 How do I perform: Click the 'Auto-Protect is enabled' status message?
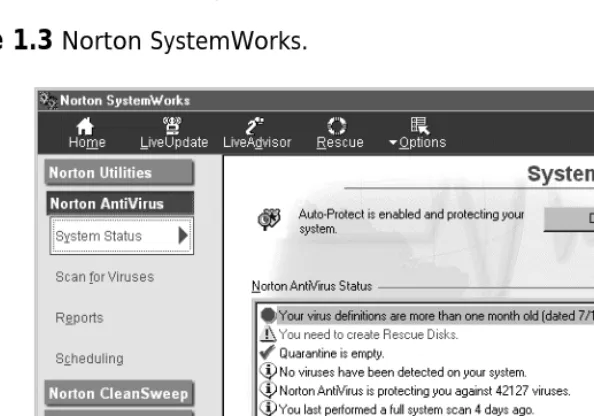pyautogui.click(x=411, y=221)
